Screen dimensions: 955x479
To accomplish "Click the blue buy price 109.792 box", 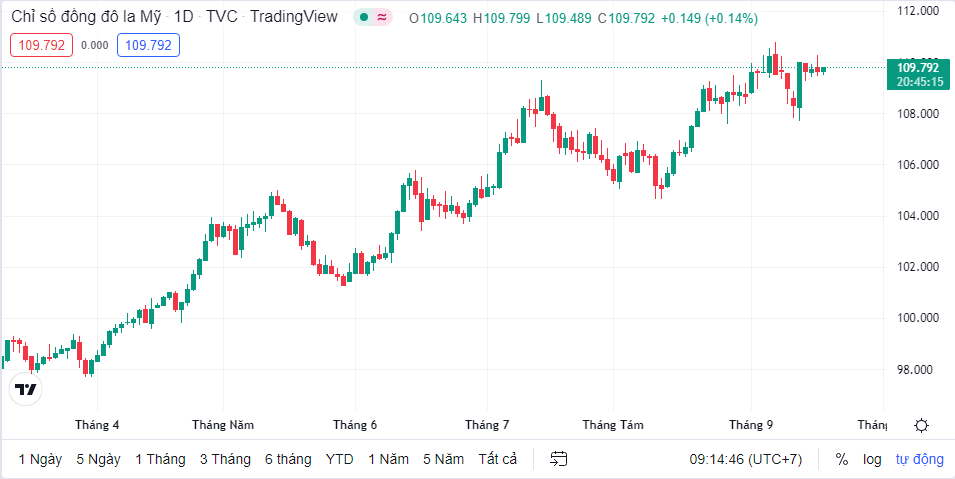I will pos(148,45).
